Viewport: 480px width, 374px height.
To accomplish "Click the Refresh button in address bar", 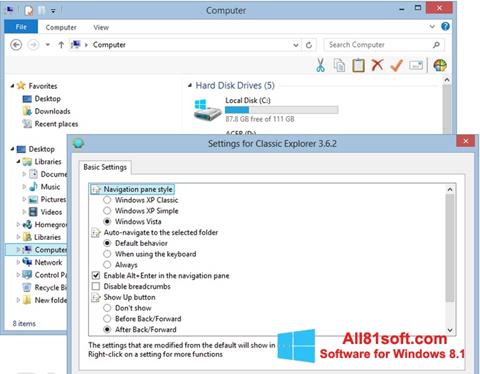I will tap(309, 45).
